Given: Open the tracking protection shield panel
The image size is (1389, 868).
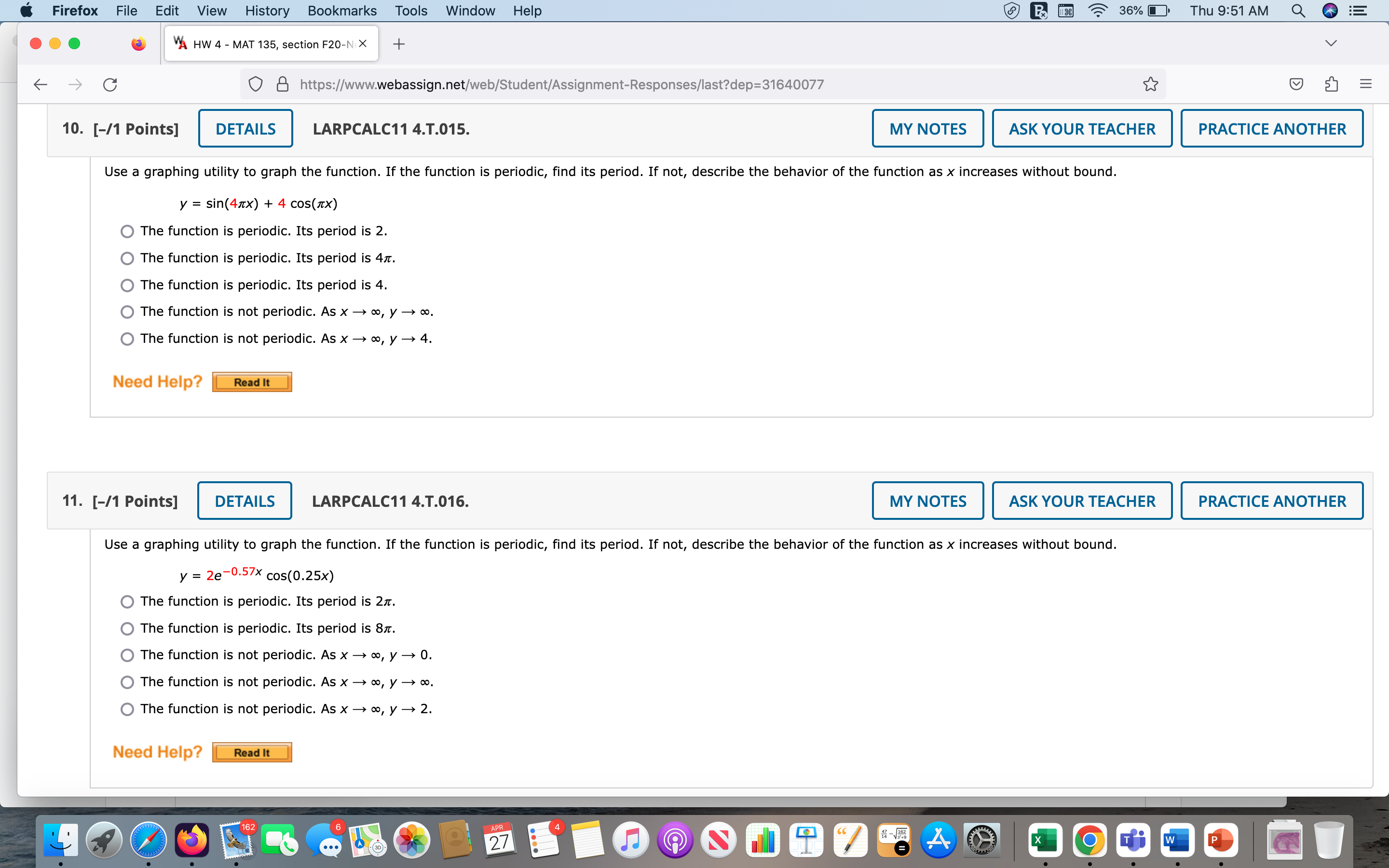Looking at the screenshot, I should point(256,84).
